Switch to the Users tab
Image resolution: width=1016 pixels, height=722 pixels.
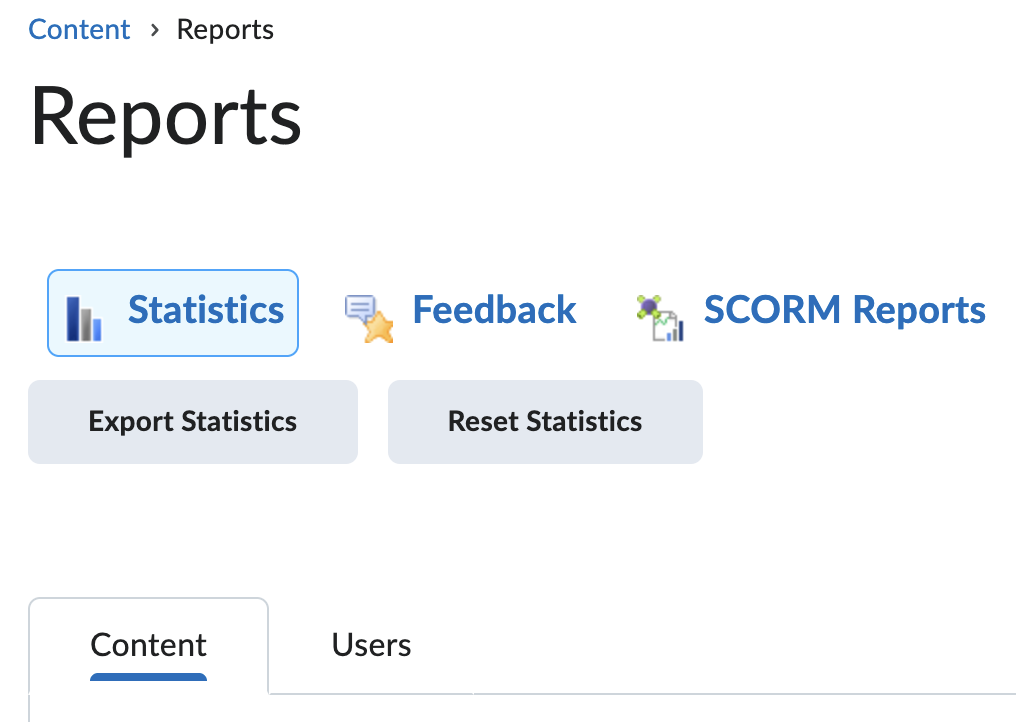[x=370, y=645]
